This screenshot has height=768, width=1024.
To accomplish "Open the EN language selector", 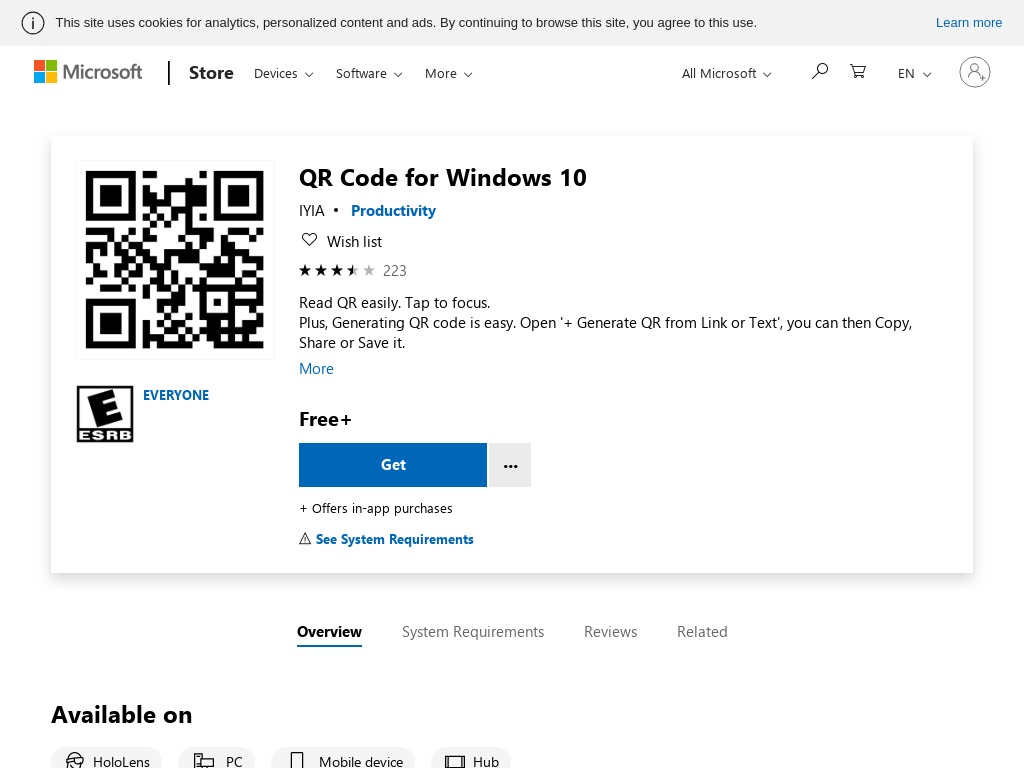I will 914,74.
